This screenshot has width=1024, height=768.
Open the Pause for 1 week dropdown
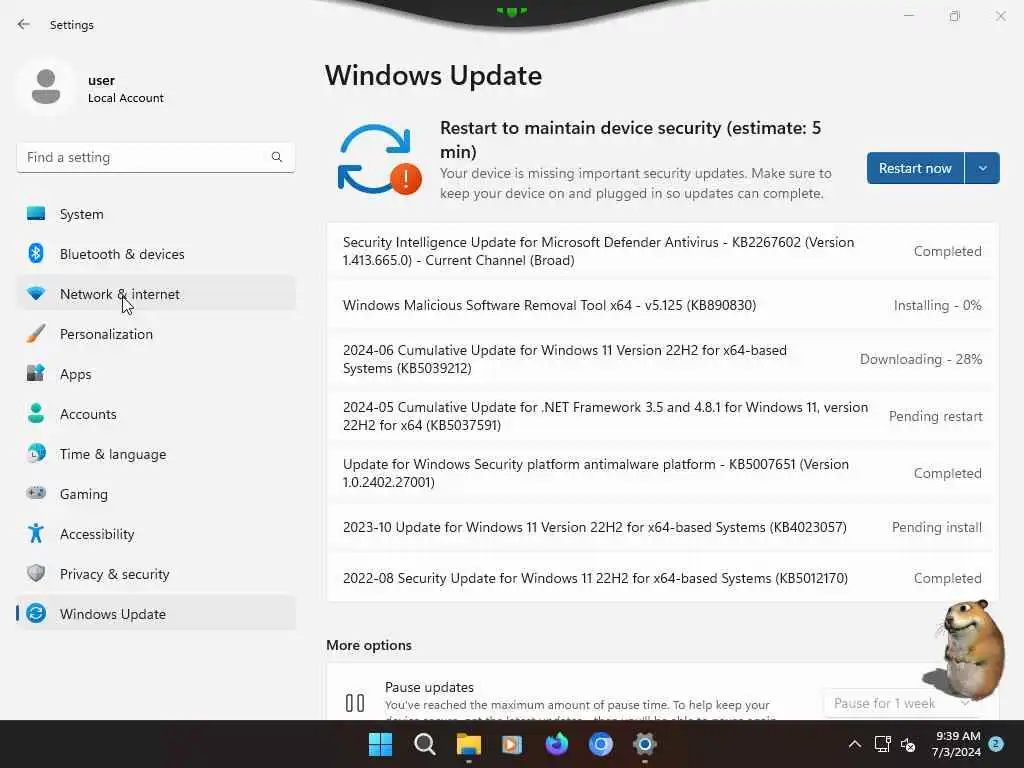(x=901, y=703)
